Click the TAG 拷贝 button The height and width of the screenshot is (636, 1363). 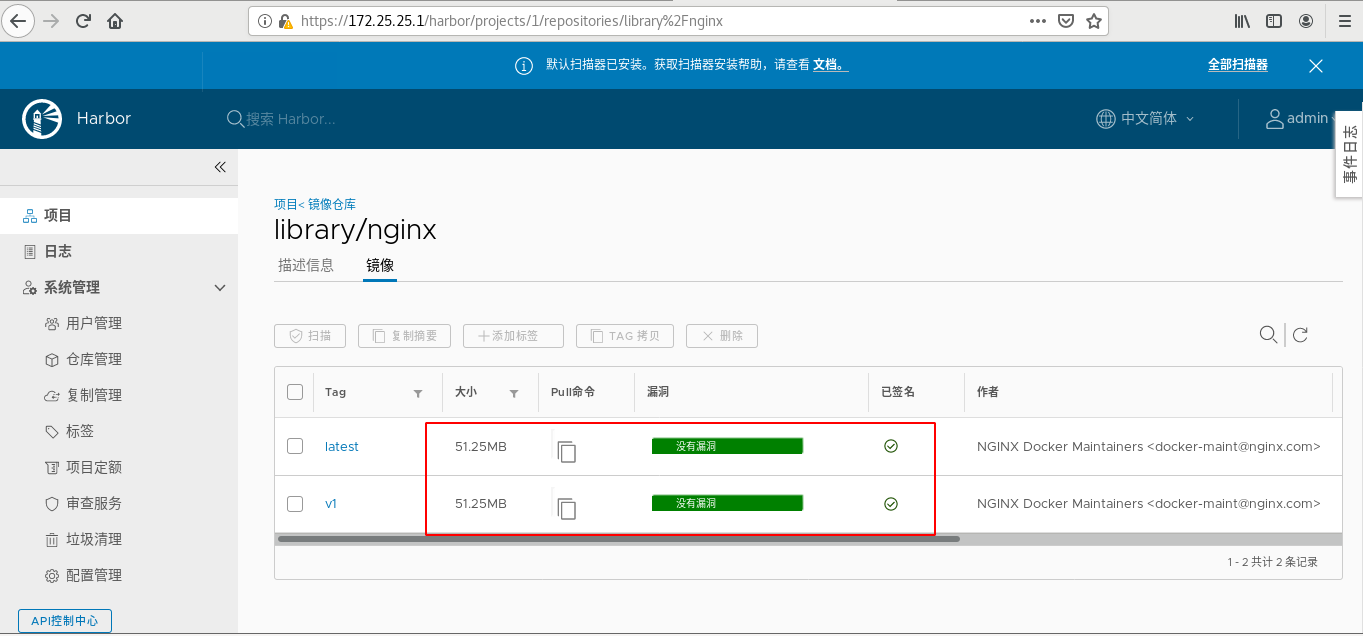(625, 336)
